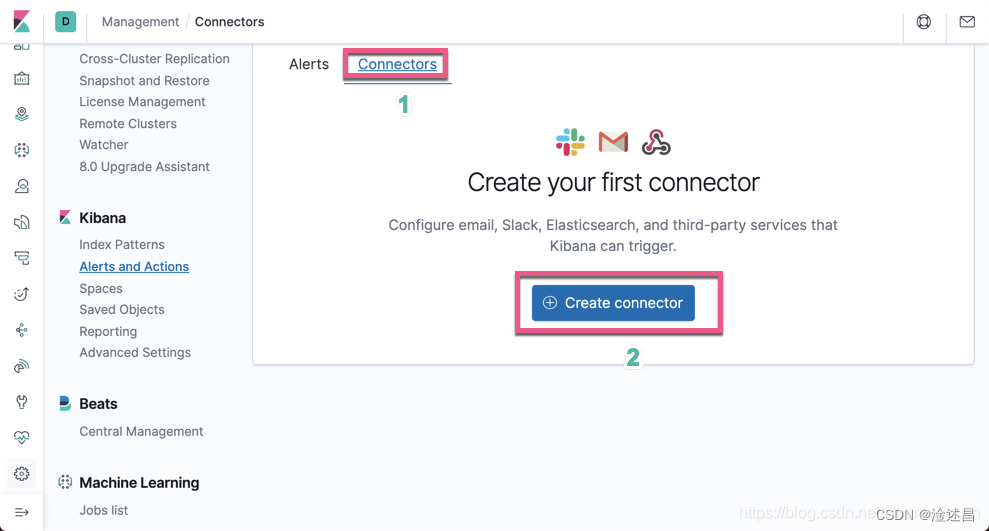
Task: Open the newsfeed mail icon in header
Action: [x=967, y=22]
